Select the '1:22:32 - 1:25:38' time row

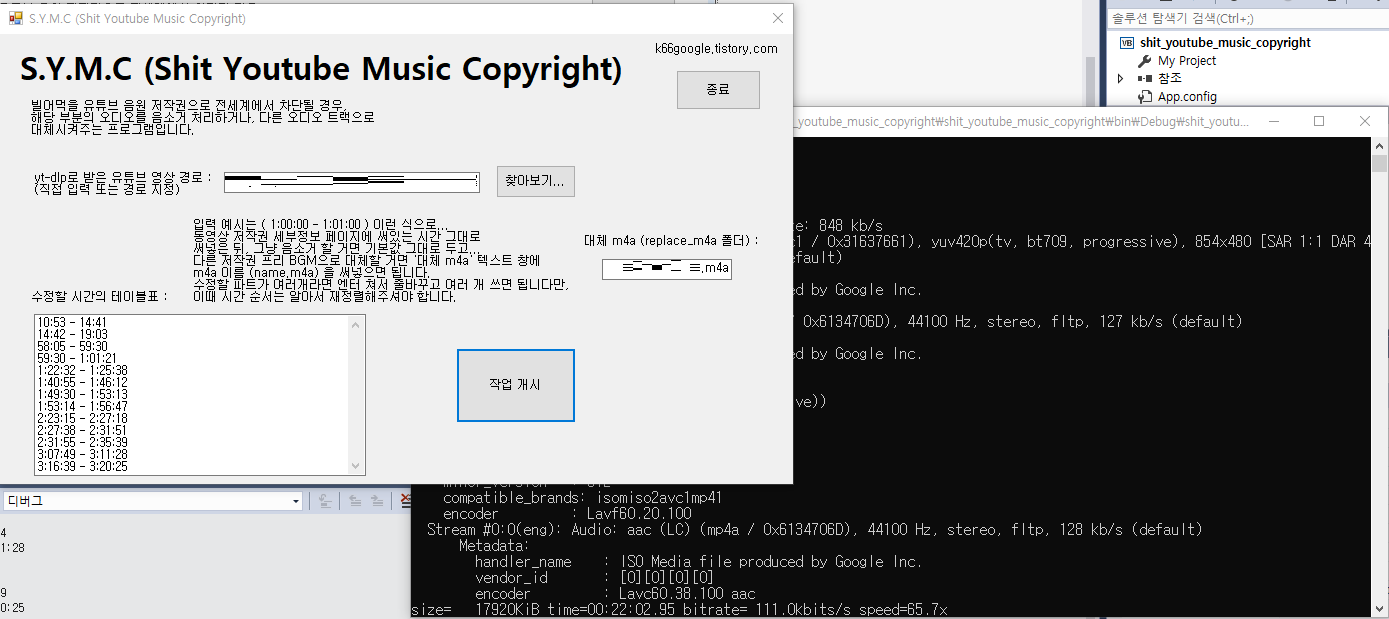click(x=81, y=370)
